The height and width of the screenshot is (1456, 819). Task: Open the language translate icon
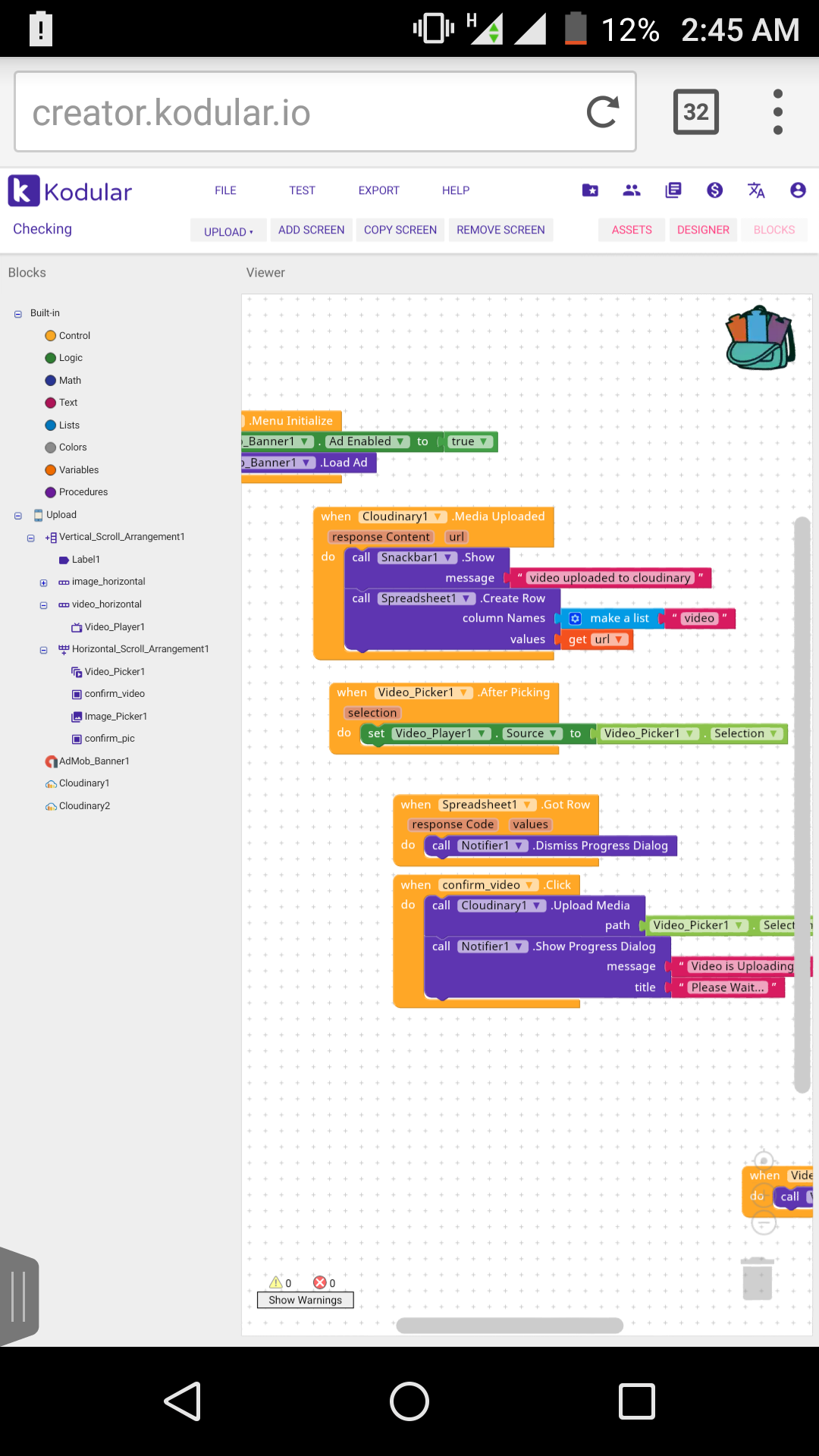[756, 190]
